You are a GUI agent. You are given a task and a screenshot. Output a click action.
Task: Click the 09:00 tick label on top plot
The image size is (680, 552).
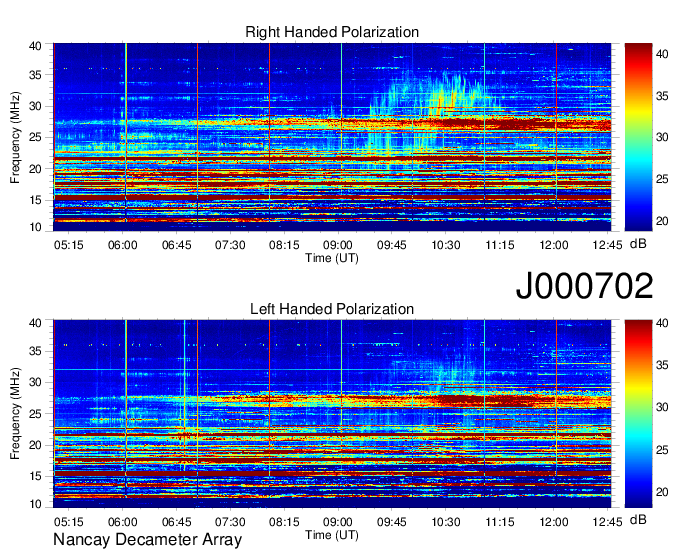(x=338, y=245)
